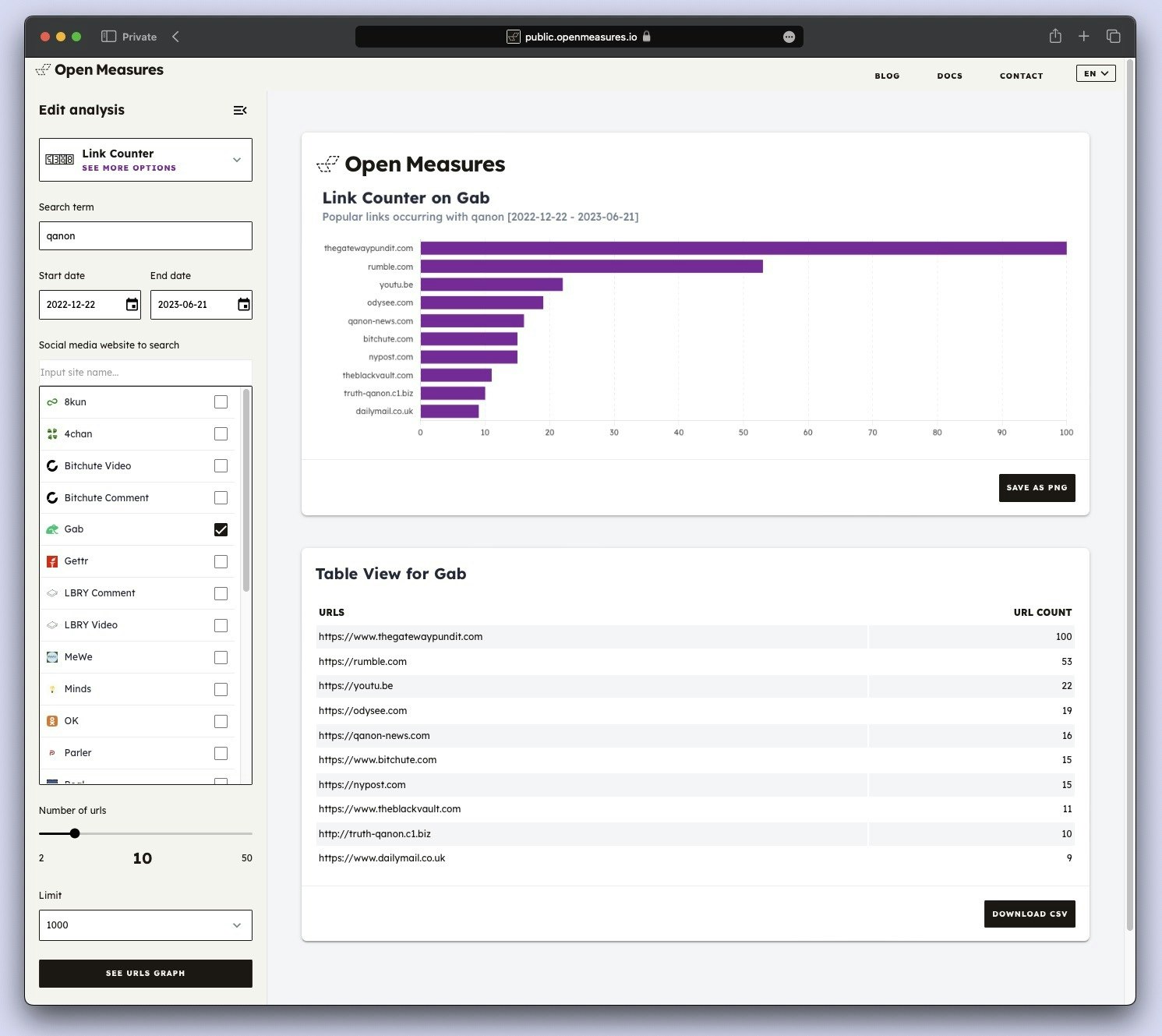Image resolution: width=1162 pixels, height=1036 pixels.
Task: Click the address bar more-options icon
Action: pos(789,37)
